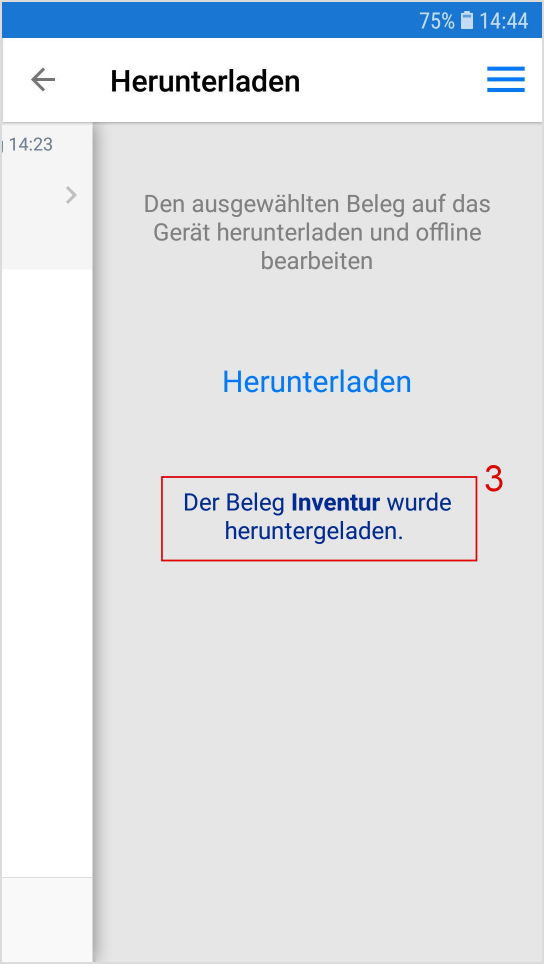
Task: Tap the 75% battery percentage
Action: tap(437, 21)
